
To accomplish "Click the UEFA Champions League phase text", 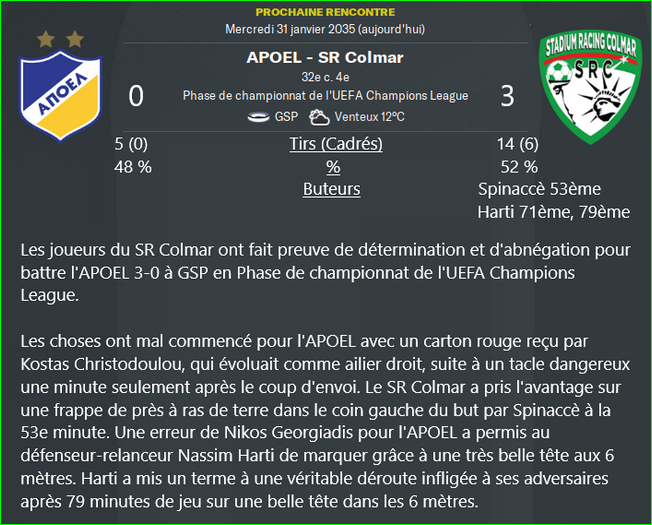I will coord(326,96).
